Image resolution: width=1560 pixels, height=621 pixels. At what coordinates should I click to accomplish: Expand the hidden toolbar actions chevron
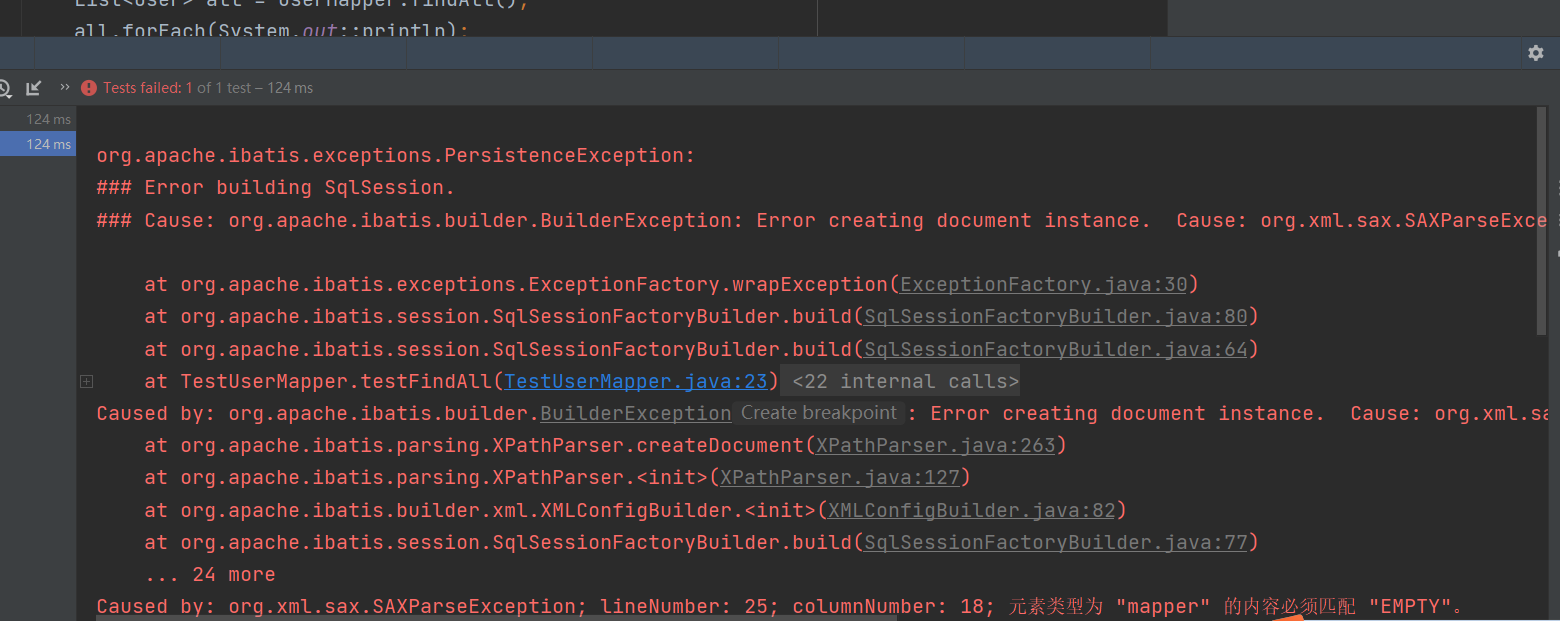tap(65, 88)
